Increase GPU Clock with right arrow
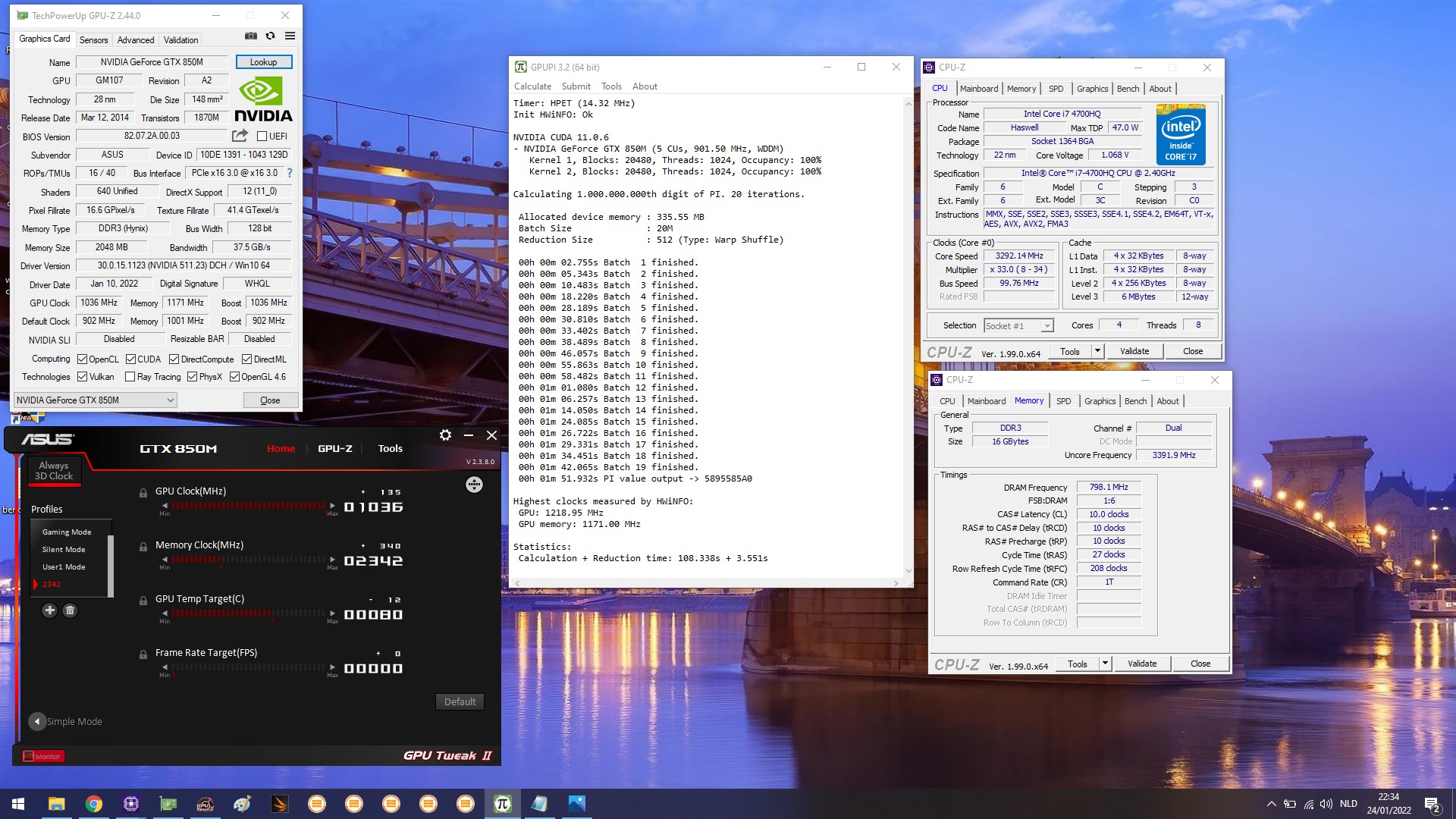This screenshot has height=819, width=1456. click(332, 506)
